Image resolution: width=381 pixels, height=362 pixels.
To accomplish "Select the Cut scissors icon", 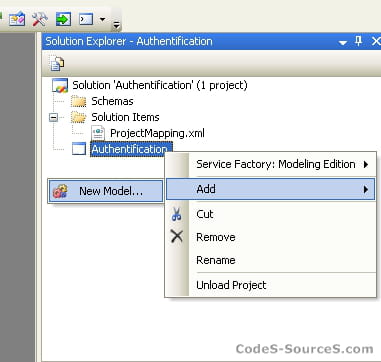I will [176, 214].
